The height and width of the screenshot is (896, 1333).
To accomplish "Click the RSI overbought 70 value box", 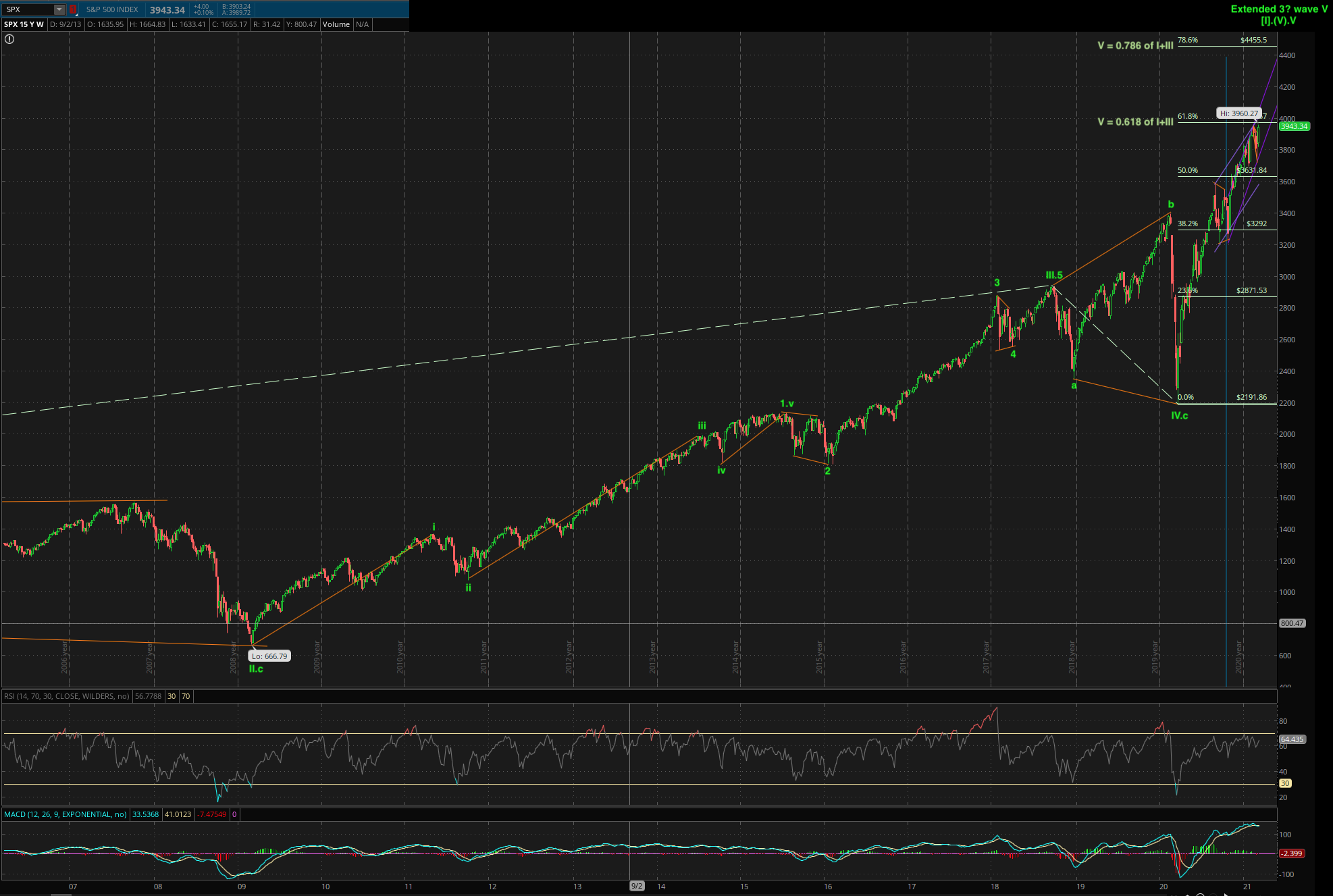I will pos(186,696).
